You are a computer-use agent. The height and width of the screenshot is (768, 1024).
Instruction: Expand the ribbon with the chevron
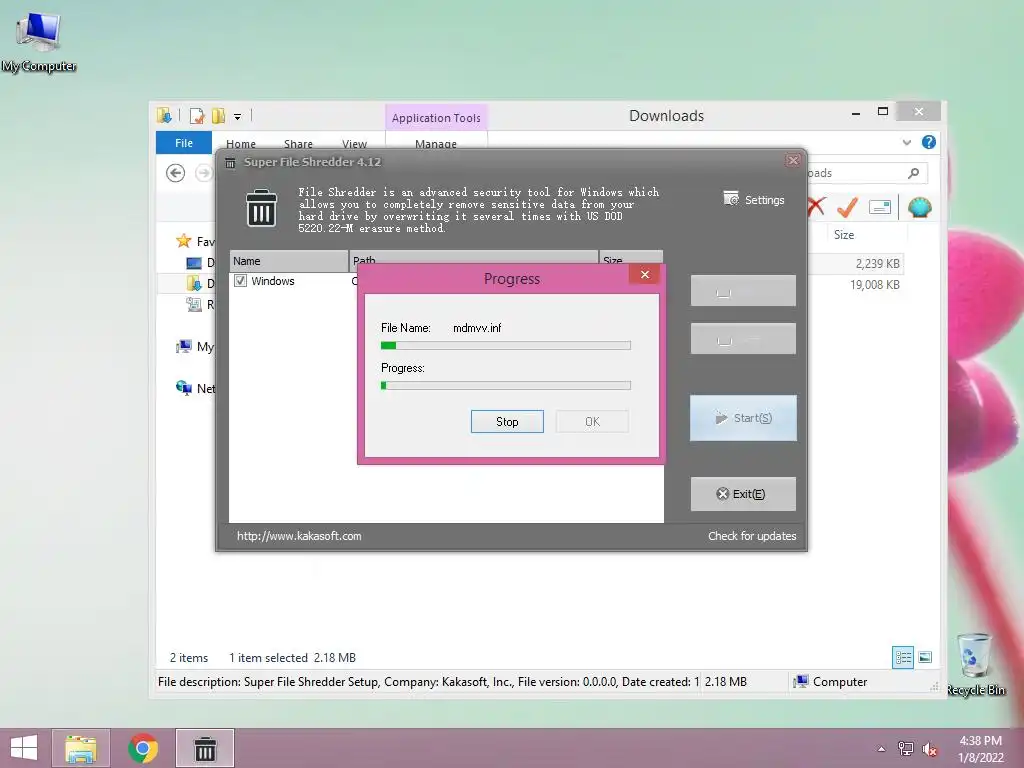pyautogui.click(x=906, y=142)
